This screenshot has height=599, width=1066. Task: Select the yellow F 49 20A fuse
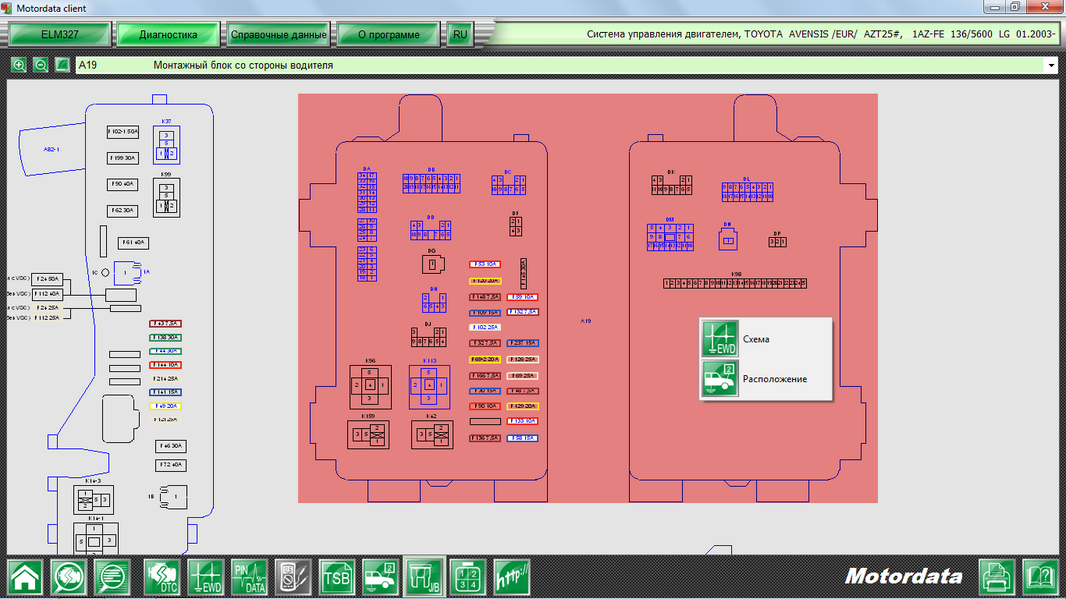[x=165, y=406]
